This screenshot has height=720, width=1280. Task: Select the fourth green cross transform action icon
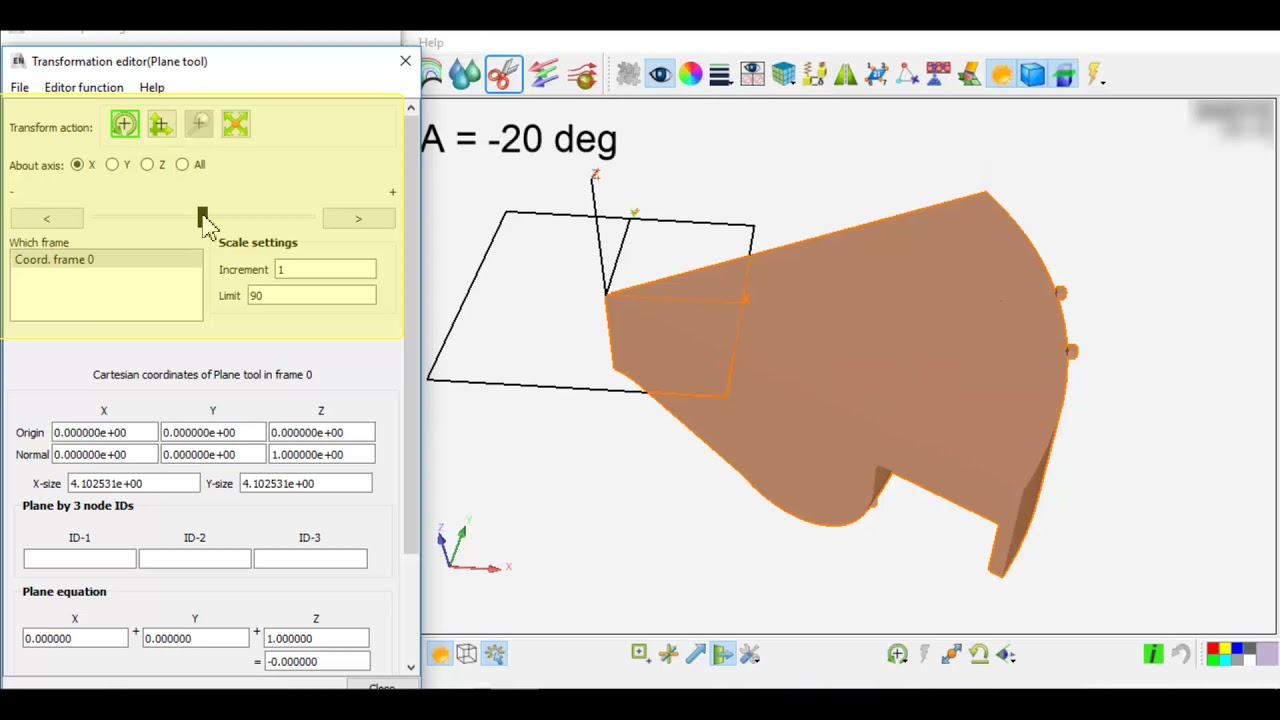235,124
